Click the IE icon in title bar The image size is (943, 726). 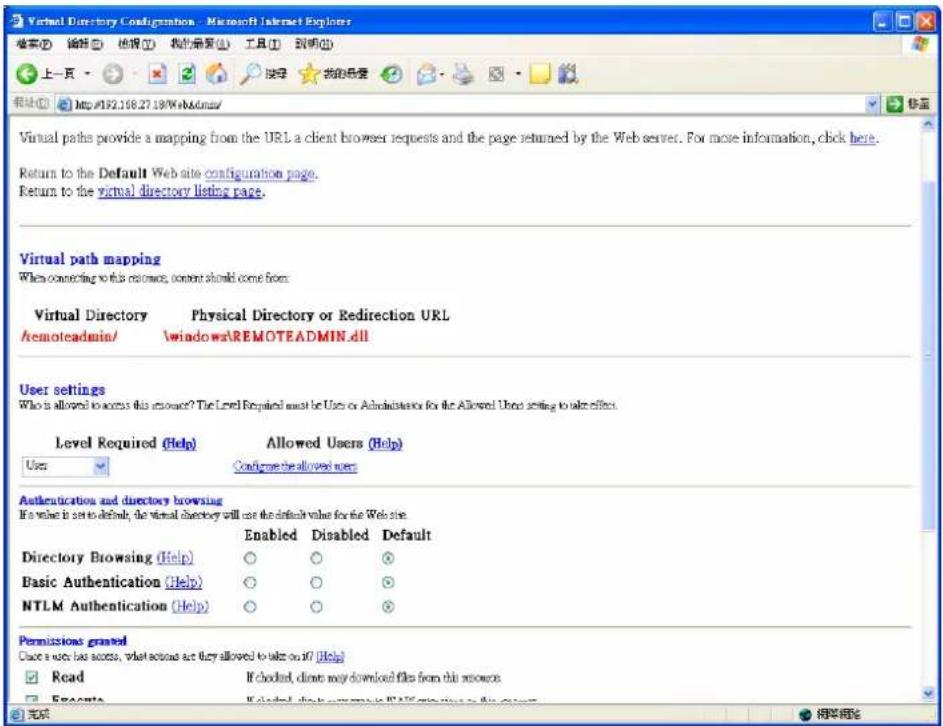click(x=17, y=21)
